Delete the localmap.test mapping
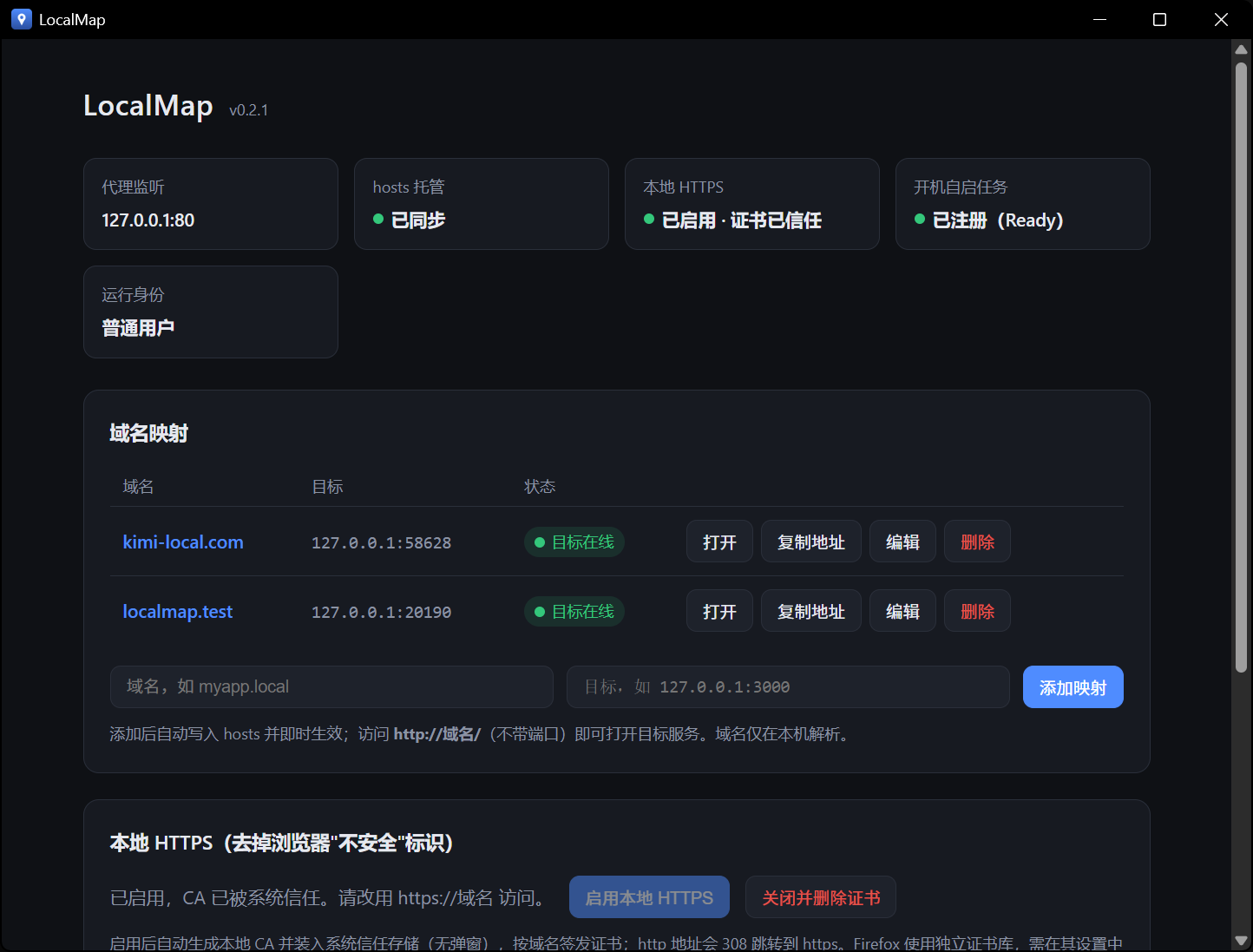The image size is (1253, 952). [x=977, y=611]
